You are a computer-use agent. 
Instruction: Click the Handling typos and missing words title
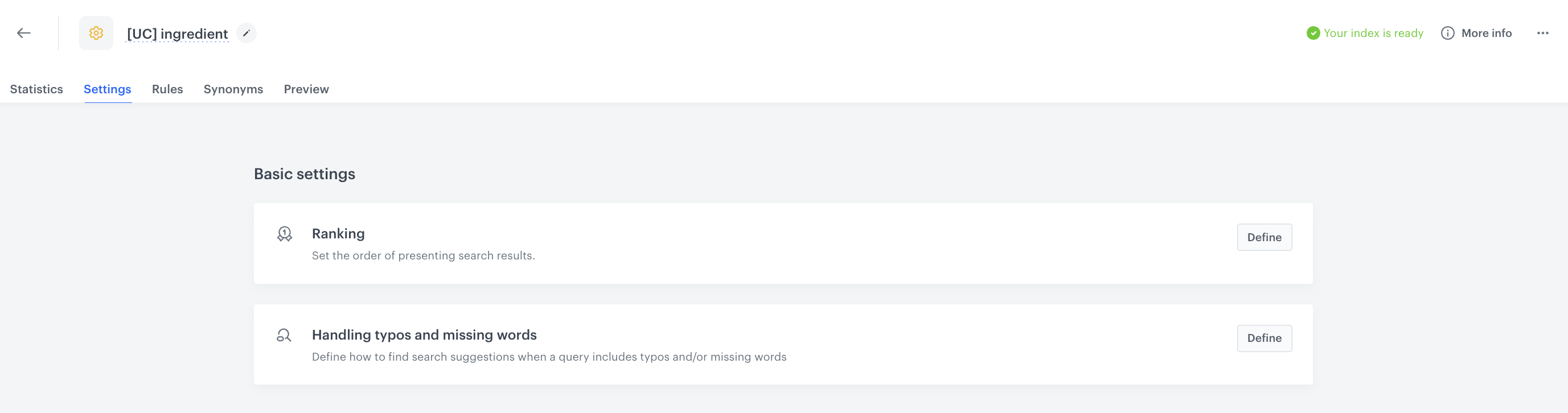(424, 334)
